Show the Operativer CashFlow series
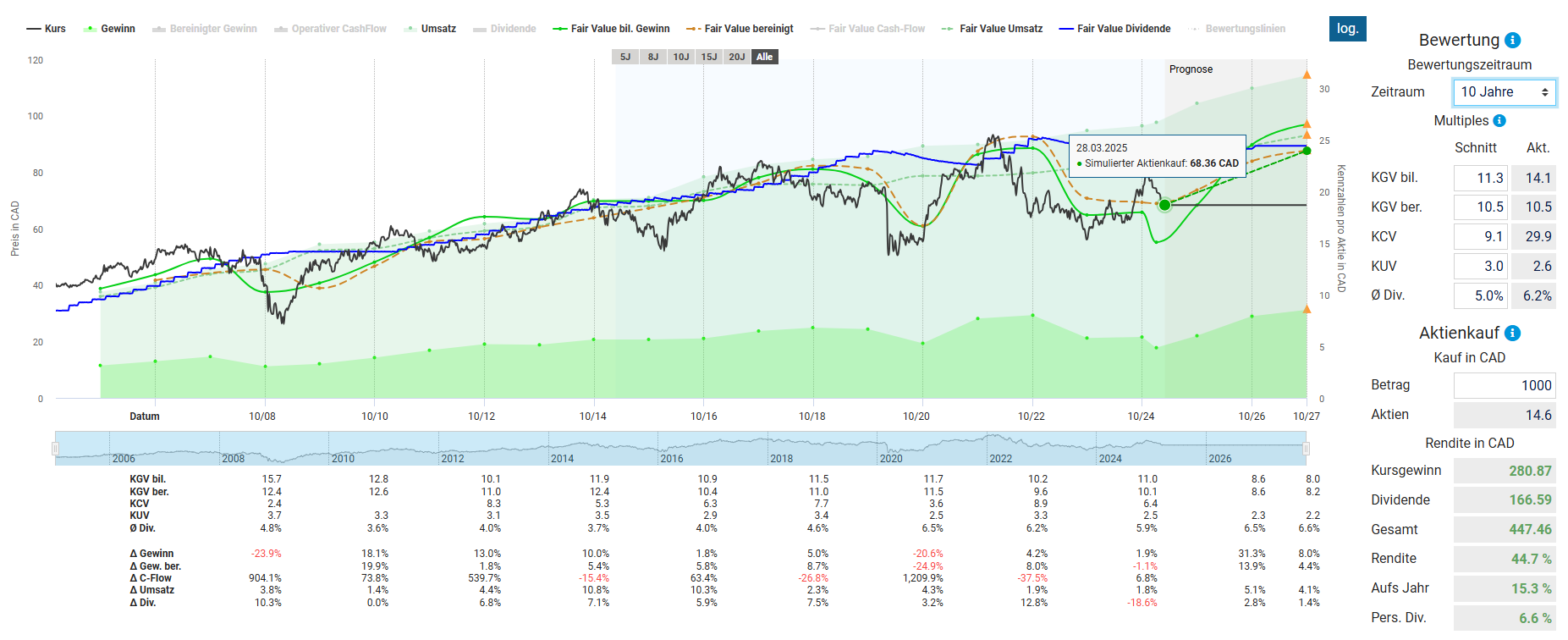 pos(330,29)
